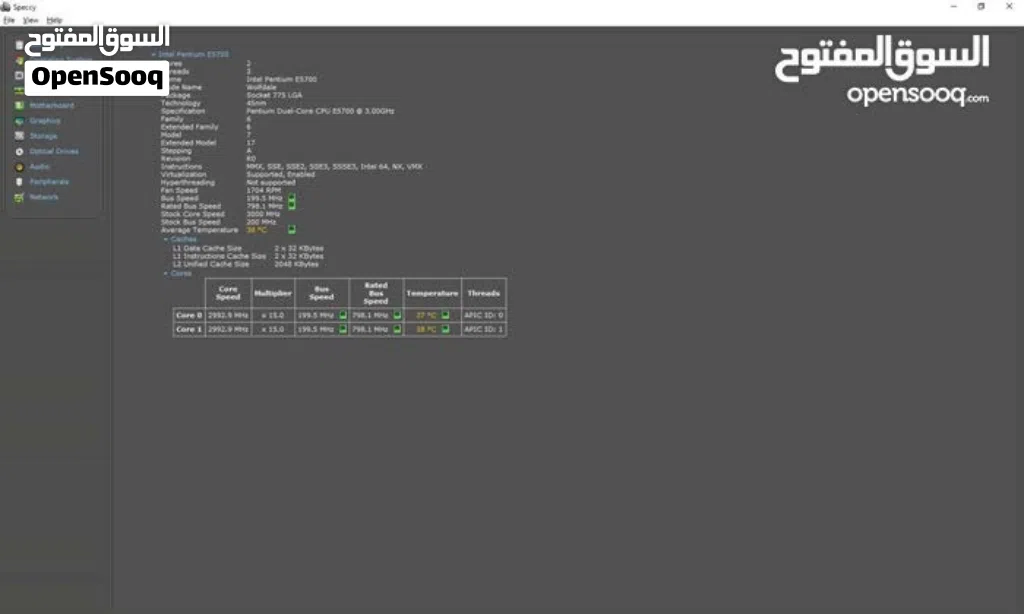Viewport: 1024px width, 614px height.
Task: Click the 'L1 Data Cache Size' label
Action: click(207, 248)
